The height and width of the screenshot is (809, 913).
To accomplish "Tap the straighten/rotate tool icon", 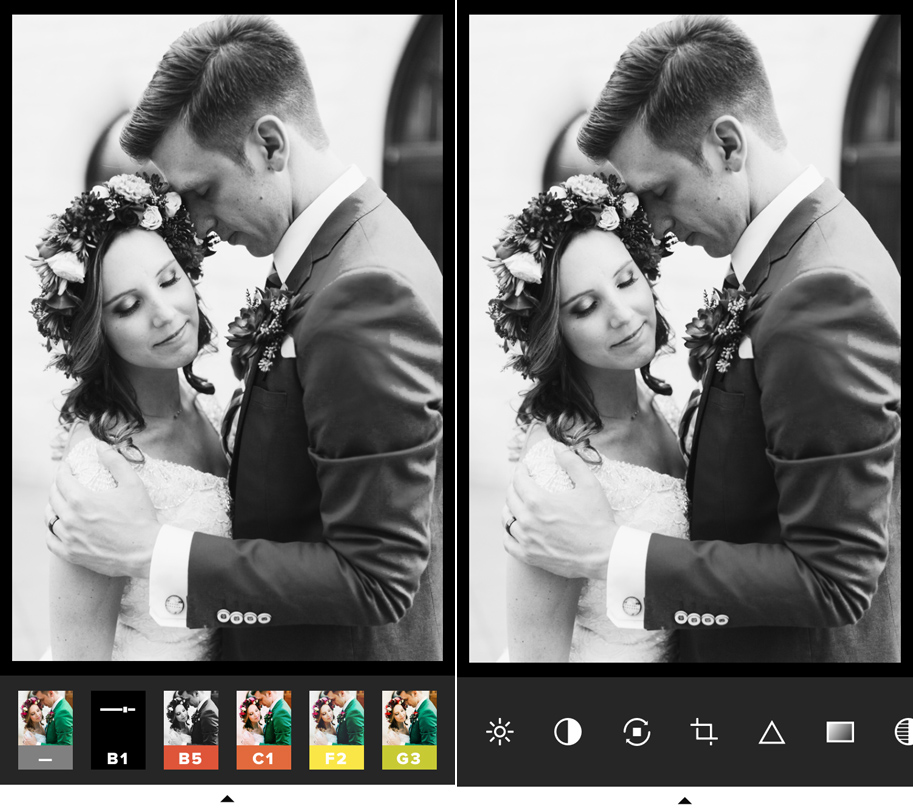I will (636, 733).
